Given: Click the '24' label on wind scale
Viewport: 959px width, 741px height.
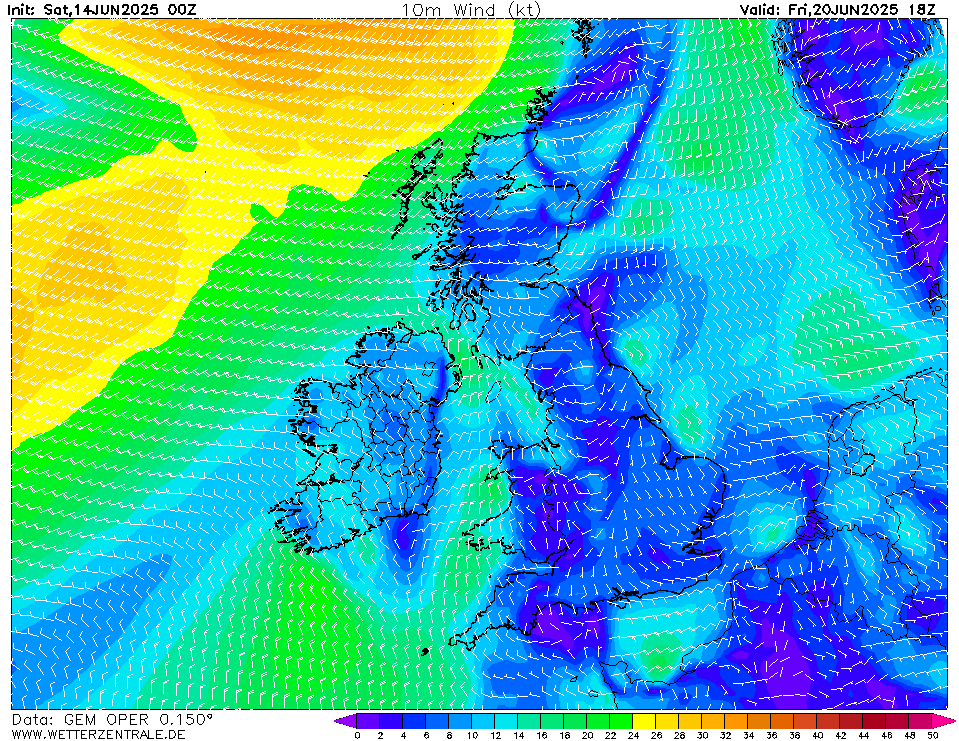Looking at the screenshot, I should (x=633, y=735).
